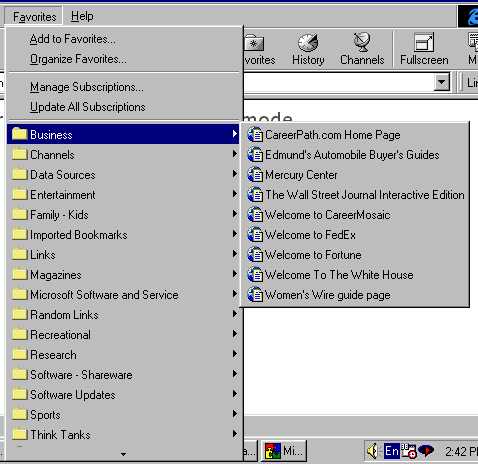The width and height of the screenshot is (478, 464).
Task: Click the Mi... taskbar button
Action: click(x=284, y=451)
